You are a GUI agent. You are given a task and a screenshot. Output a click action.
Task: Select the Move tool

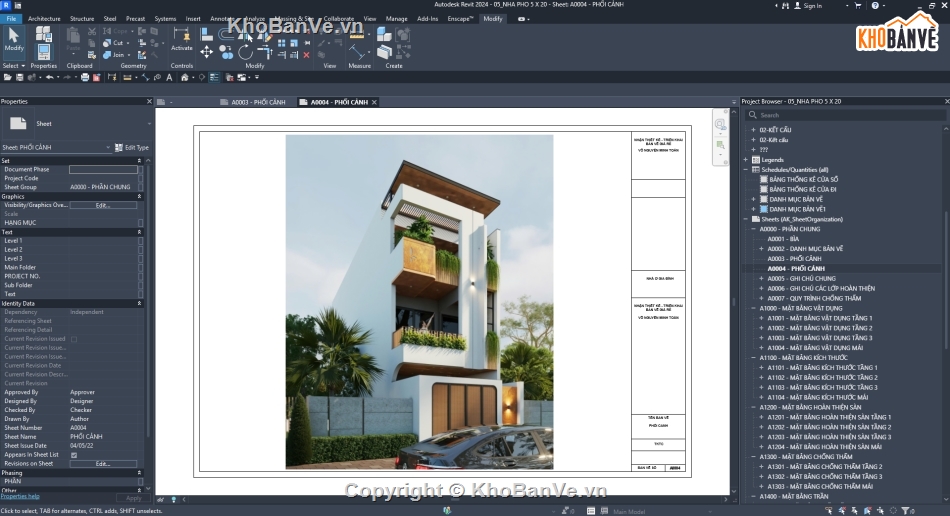tap(207, 52)
